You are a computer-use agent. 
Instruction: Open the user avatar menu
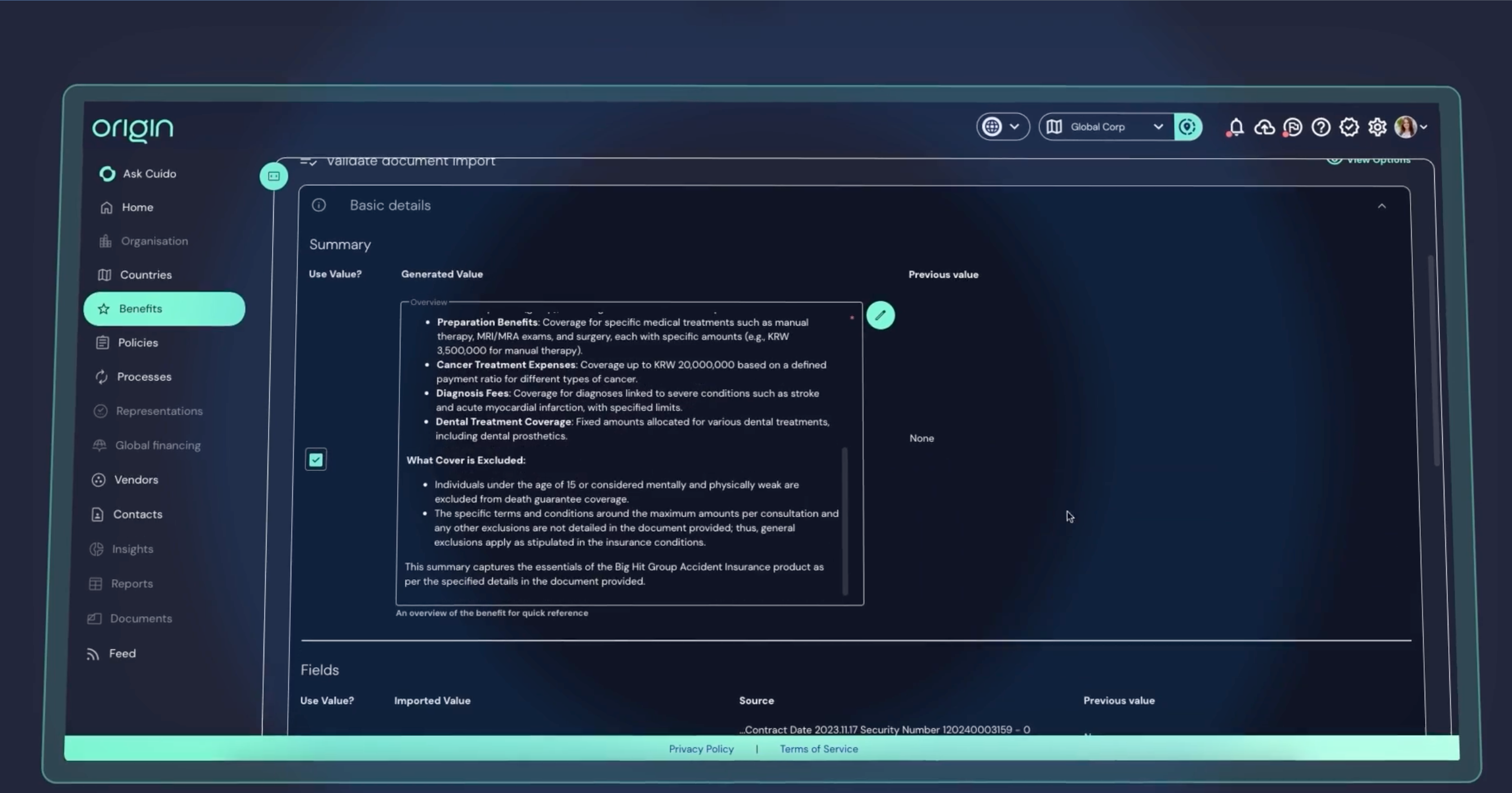1410,127
